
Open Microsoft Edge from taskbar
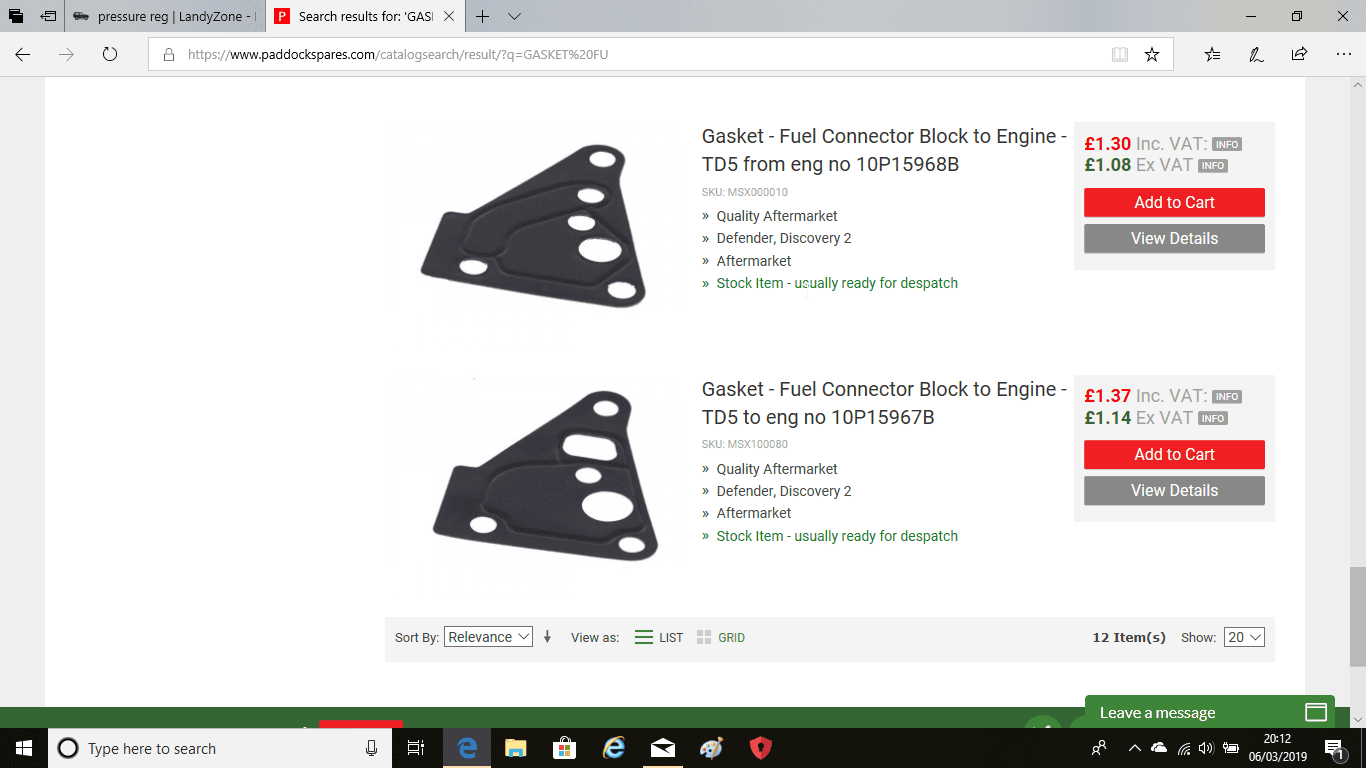pyautogui.click(x=467, y=748)
